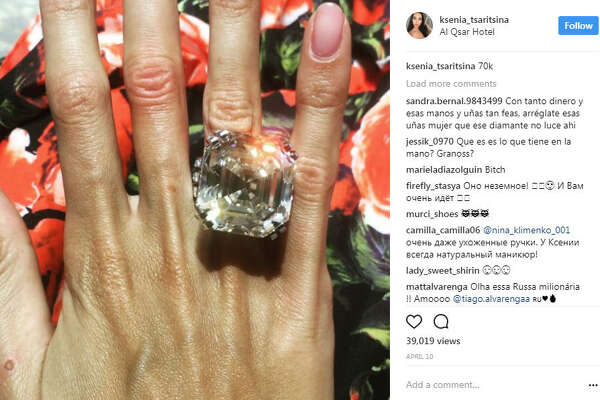Screen dimensions: 600x400
Task: View firefly_stasya profile
Action: coord(433,186)
